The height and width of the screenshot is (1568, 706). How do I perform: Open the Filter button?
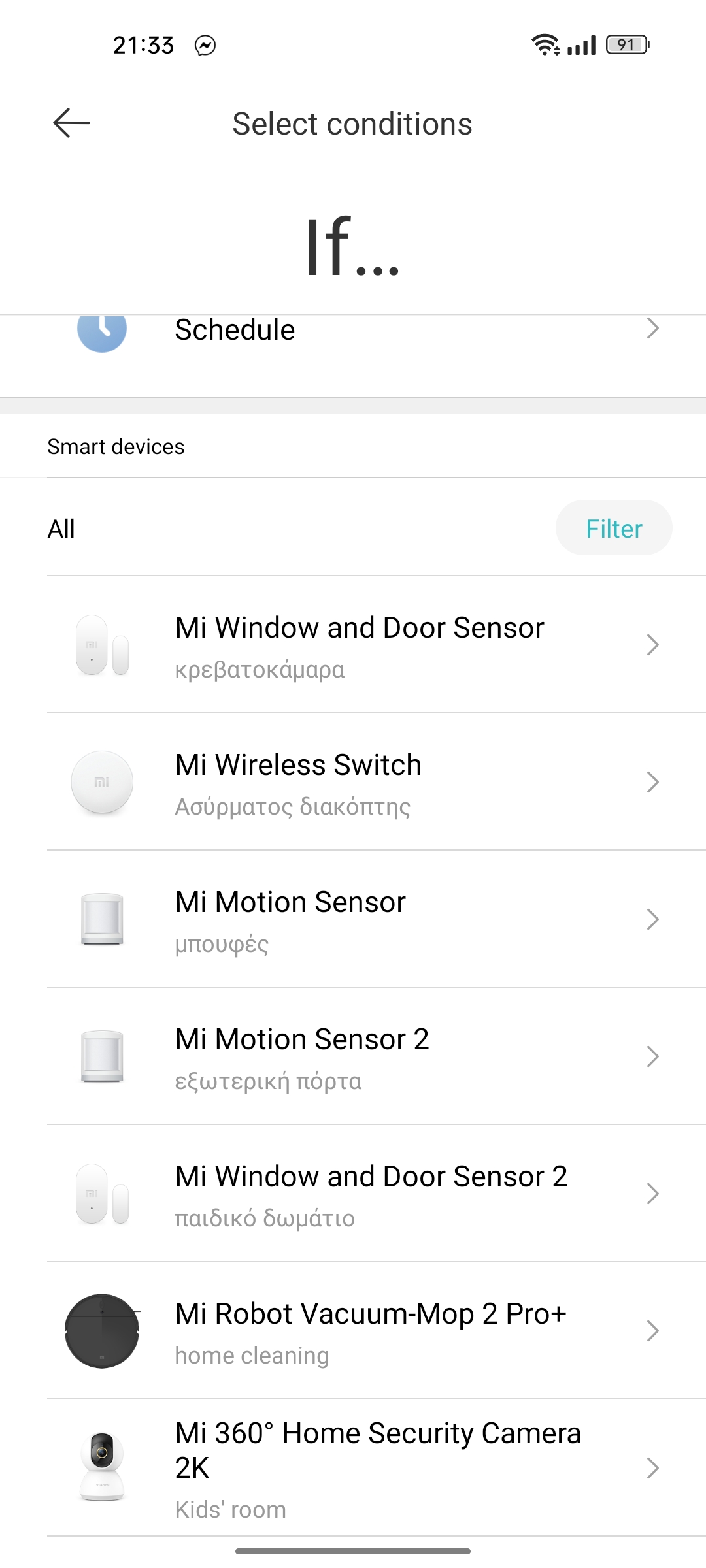[x=614, y=528]
